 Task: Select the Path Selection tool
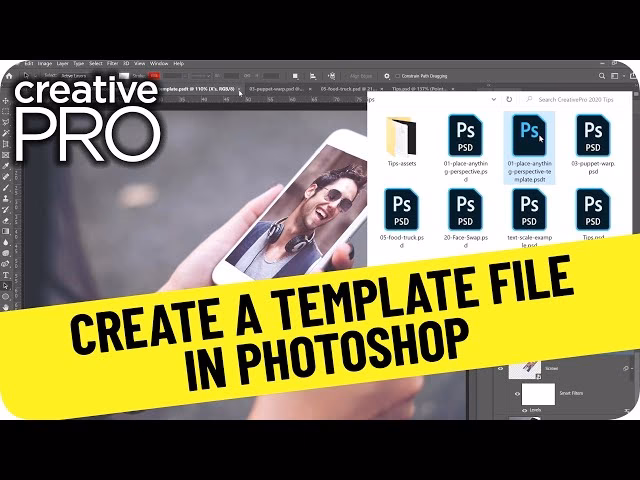pyautogui.click(x=6, y=286)
